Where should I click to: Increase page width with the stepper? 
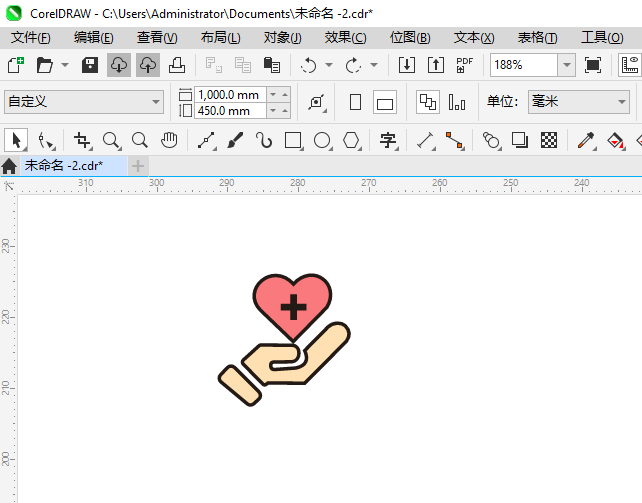click(x=285, y=95)
